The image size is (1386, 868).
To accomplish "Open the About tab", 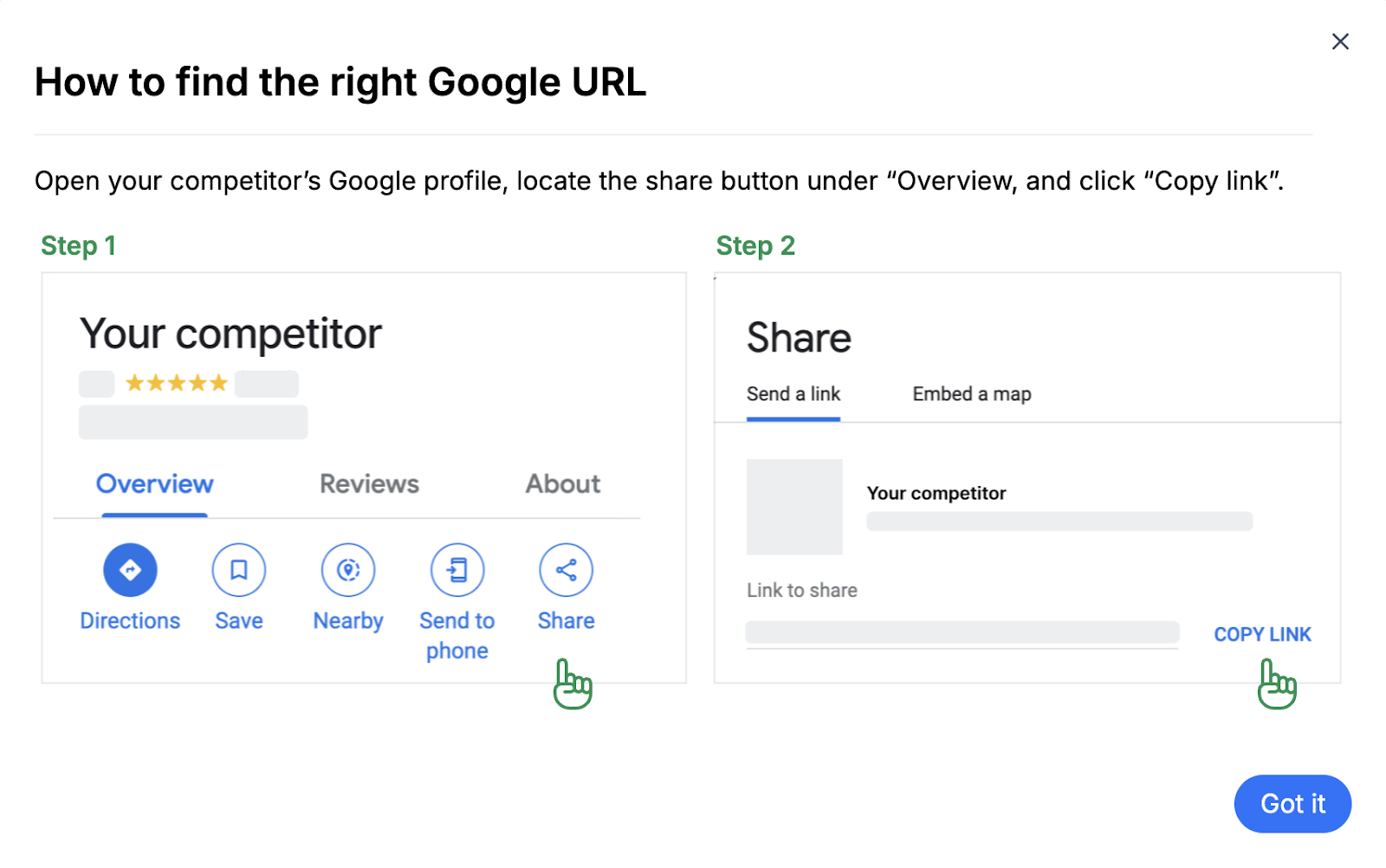I will 563,484.
